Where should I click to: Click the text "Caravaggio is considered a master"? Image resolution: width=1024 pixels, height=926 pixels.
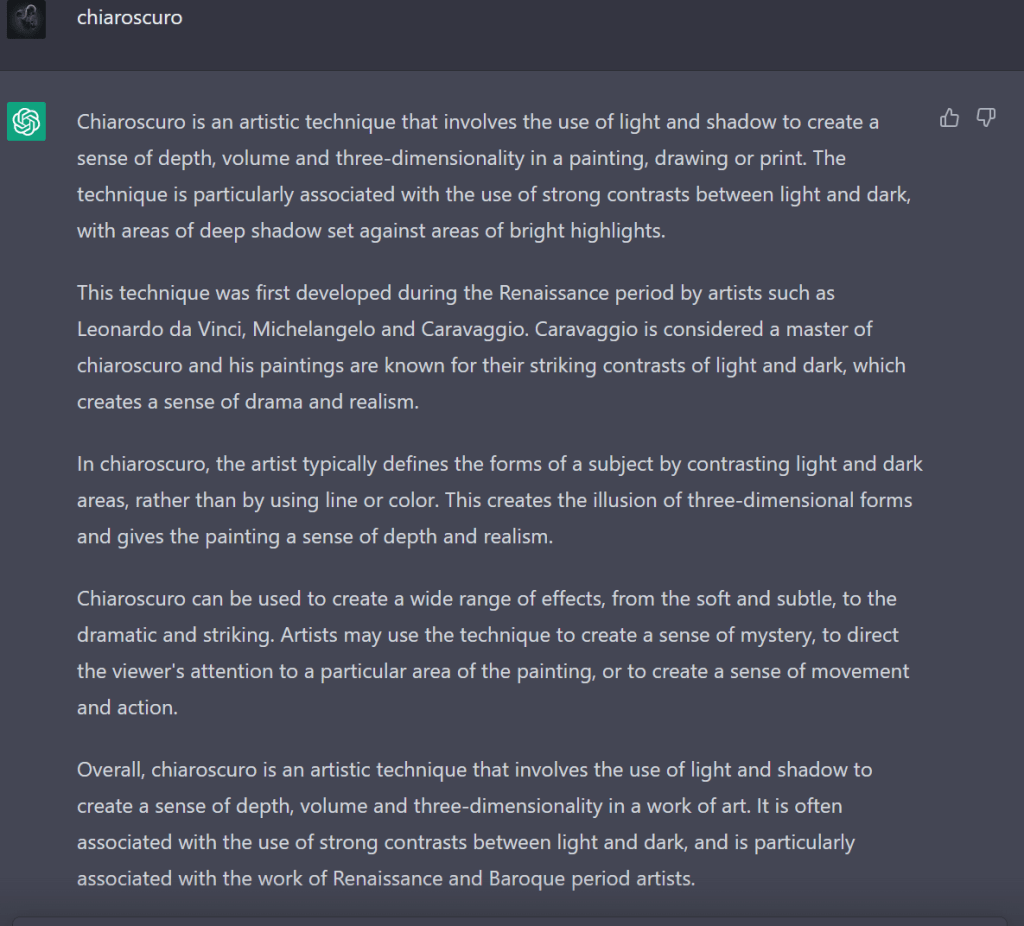tap(641, 329)
